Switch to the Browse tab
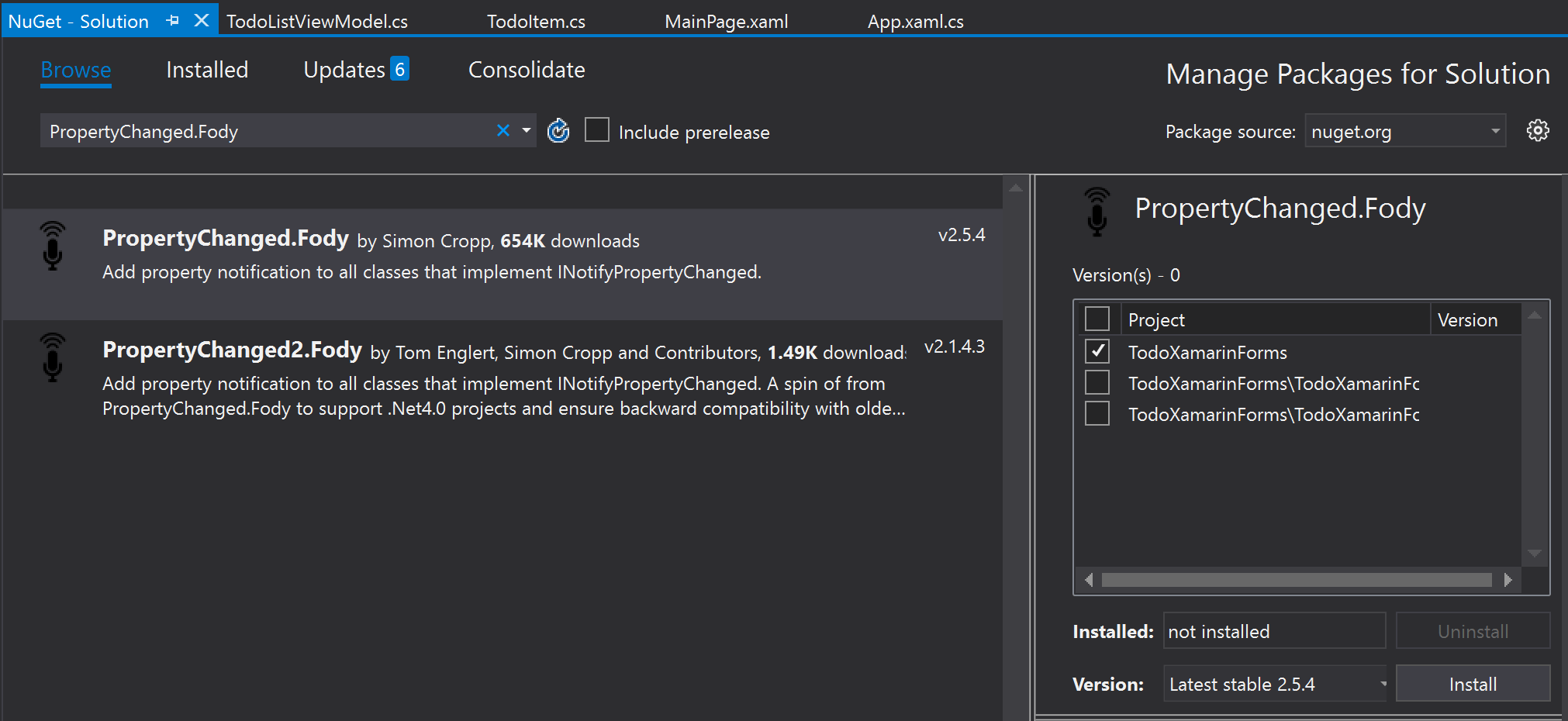1568x721 pixels. 76,70
